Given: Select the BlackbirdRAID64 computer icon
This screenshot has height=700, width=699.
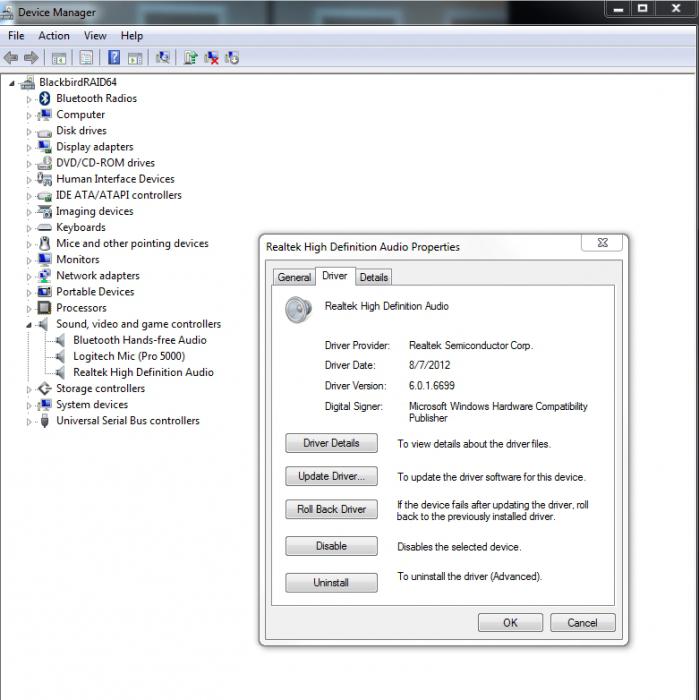Looking at the screenshot, I should pyautogui.click(x=27, y=82).
